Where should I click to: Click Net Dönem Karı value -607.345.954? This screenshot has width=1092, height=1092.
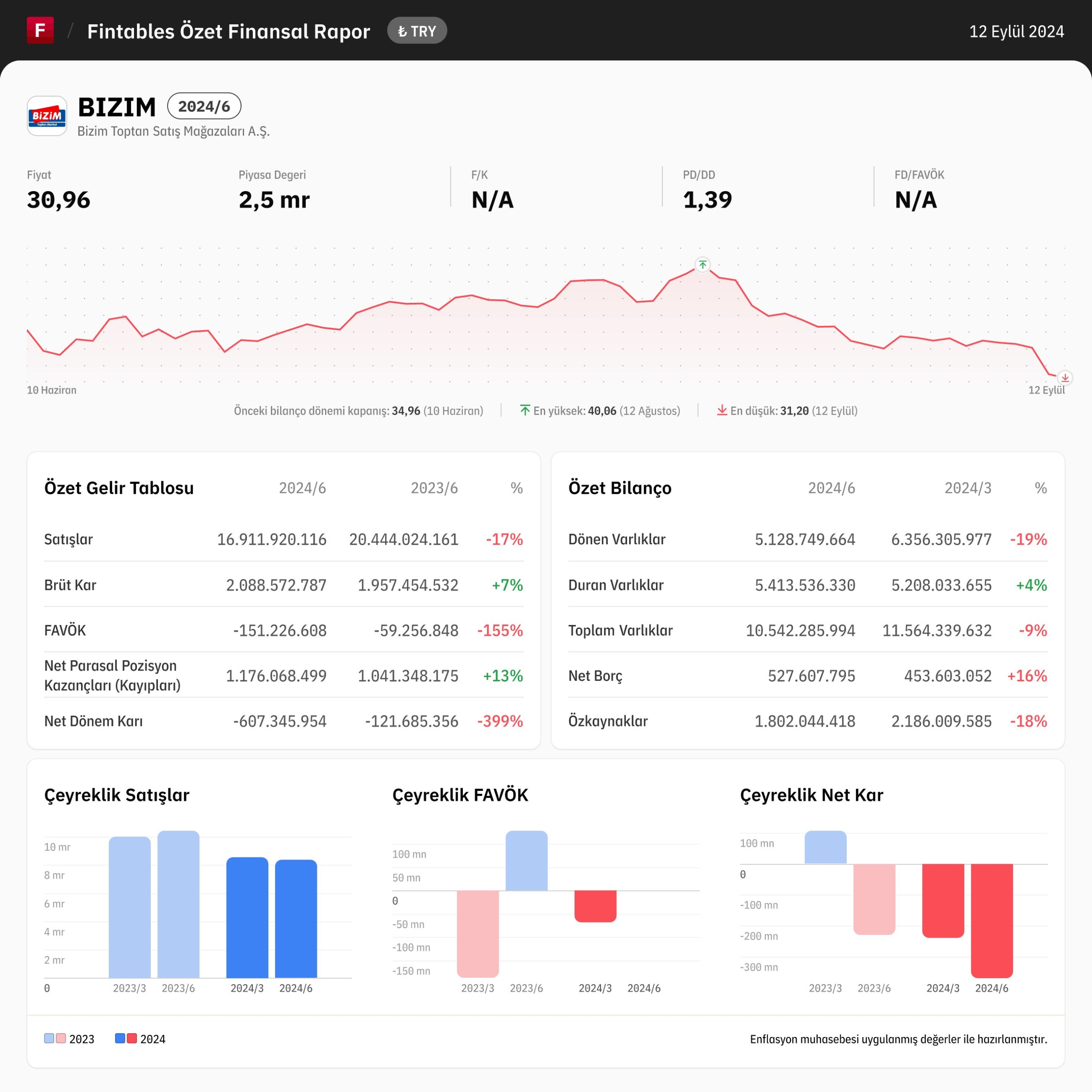280,721
